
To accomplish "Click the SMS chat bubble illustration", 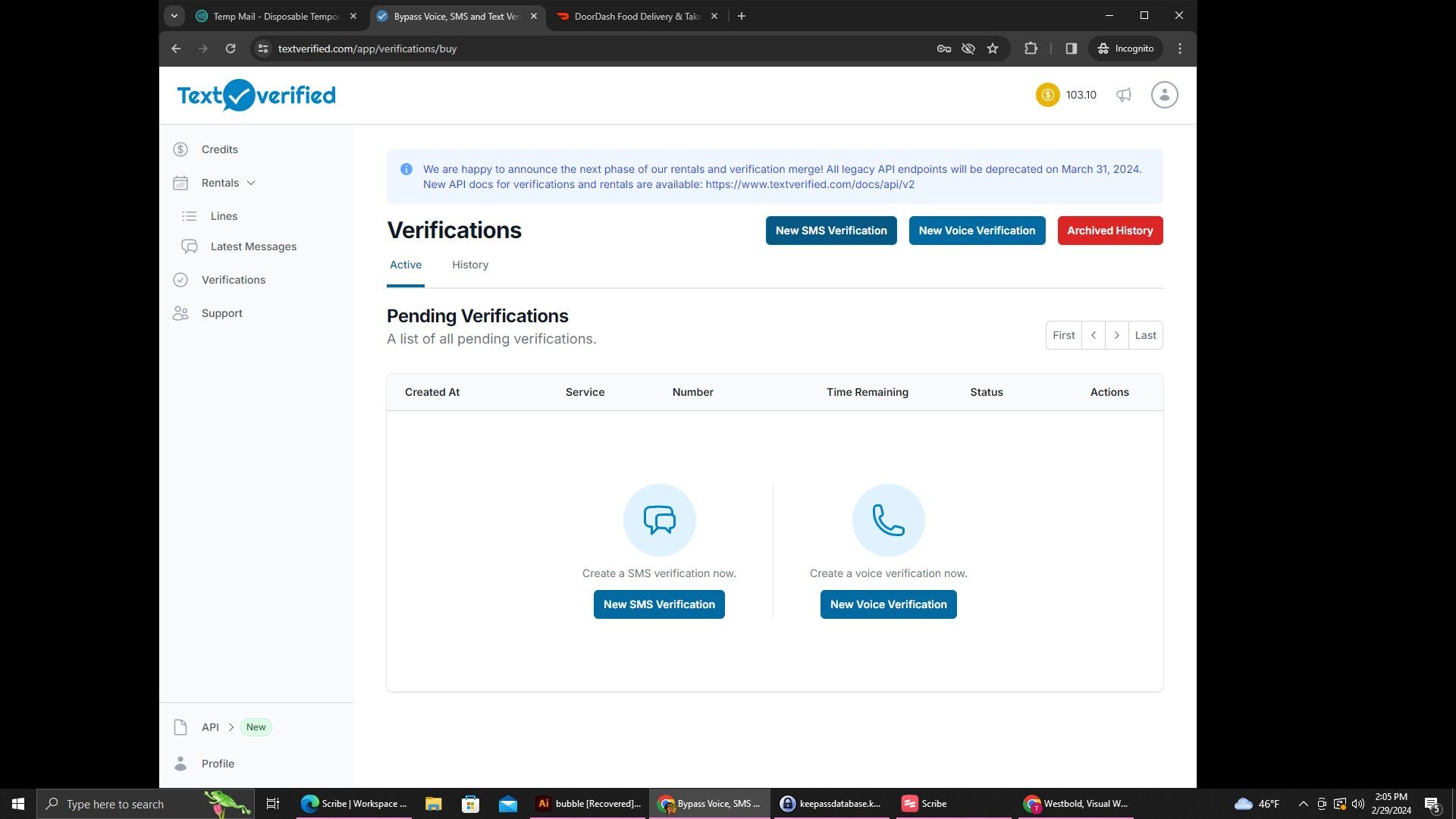I will click(660, 520).
